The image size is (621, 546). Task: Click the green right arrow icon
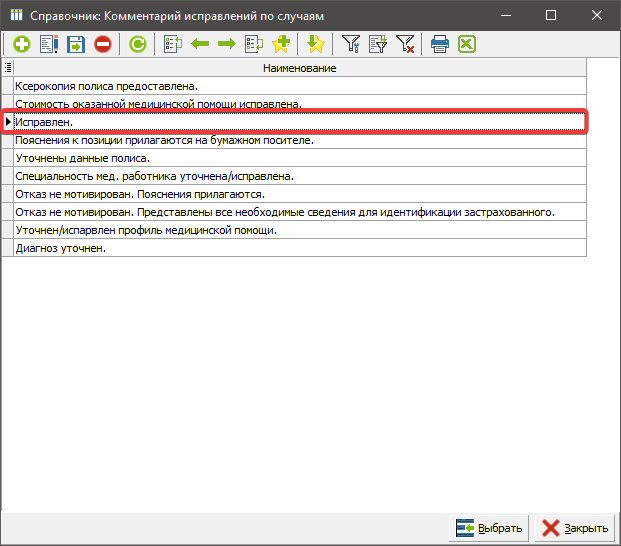click(x=226, y=44)
